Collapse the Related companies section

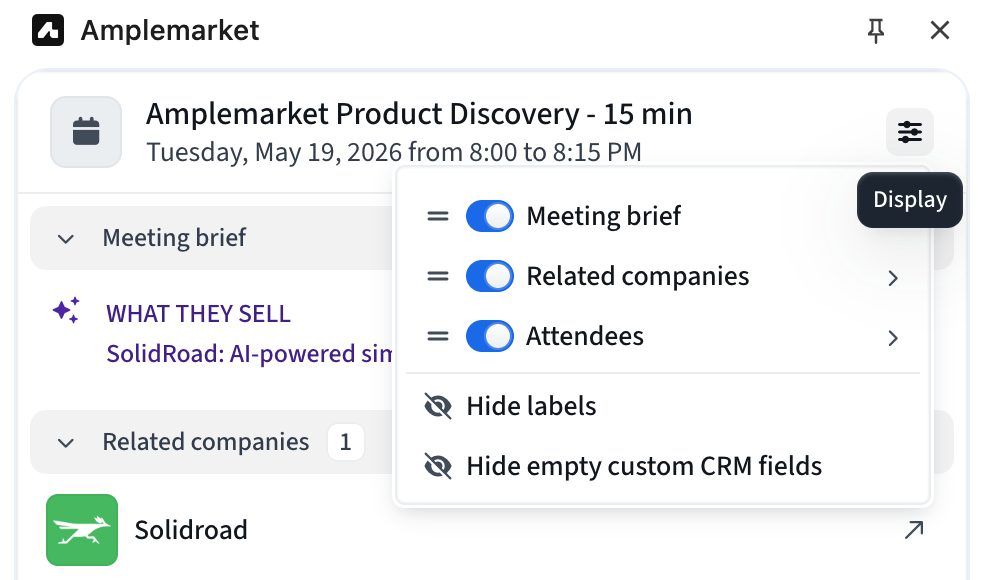tap(66, 443)
